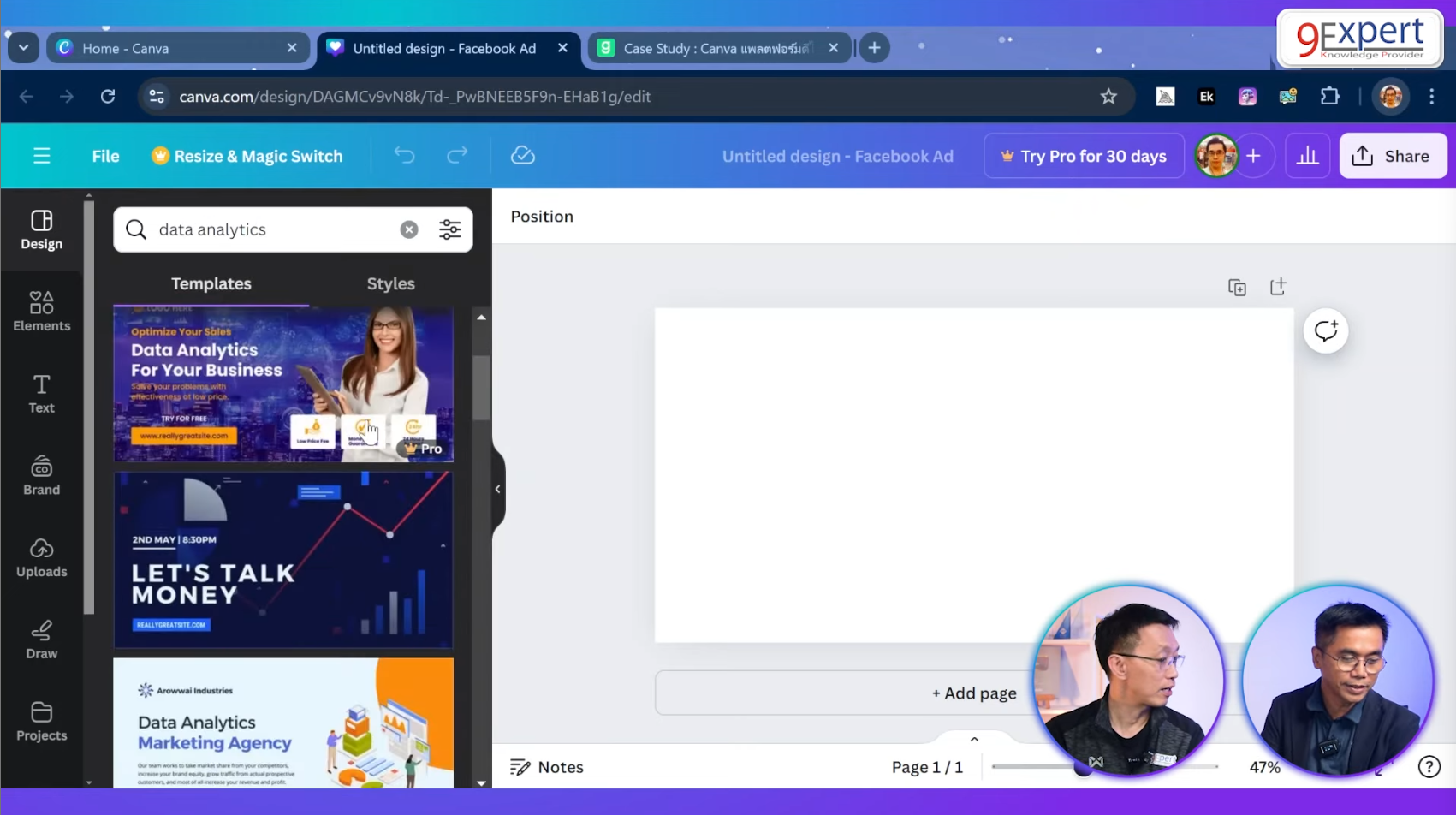The width and height of the screenshot is (1456, 815).
Task: Click the Undo icon in the toolbar
Action: point(404,155)
